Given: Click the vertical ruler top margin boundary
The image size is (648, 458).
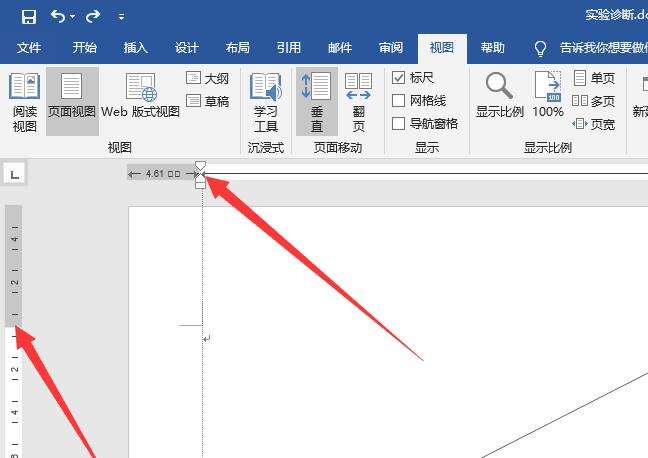Looking at the screenshot, I should point(14,327).
